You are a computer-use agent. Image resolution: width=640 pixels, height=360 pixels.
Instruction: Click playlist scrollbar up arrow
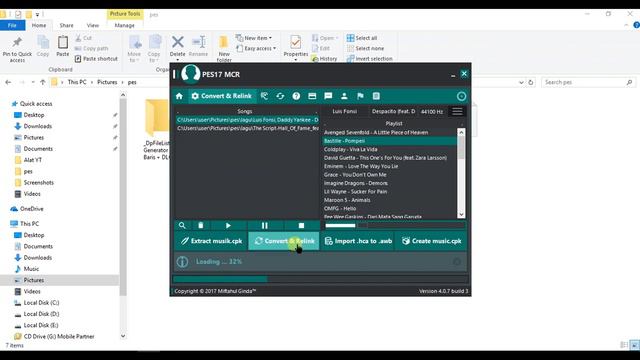[x=461, y=132]
